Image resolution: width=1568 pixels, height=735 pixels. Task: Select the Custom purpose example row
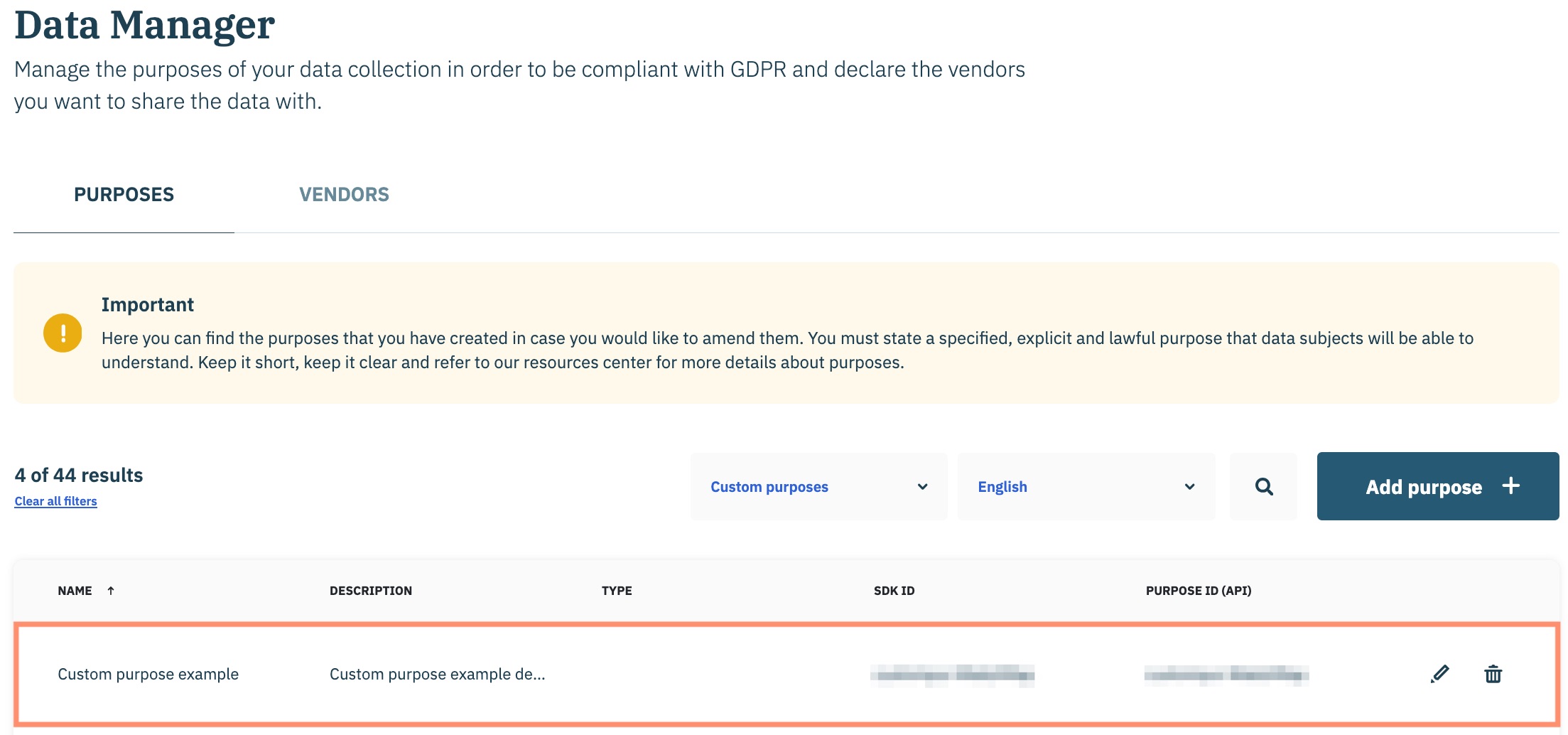(x=148, y=674)
